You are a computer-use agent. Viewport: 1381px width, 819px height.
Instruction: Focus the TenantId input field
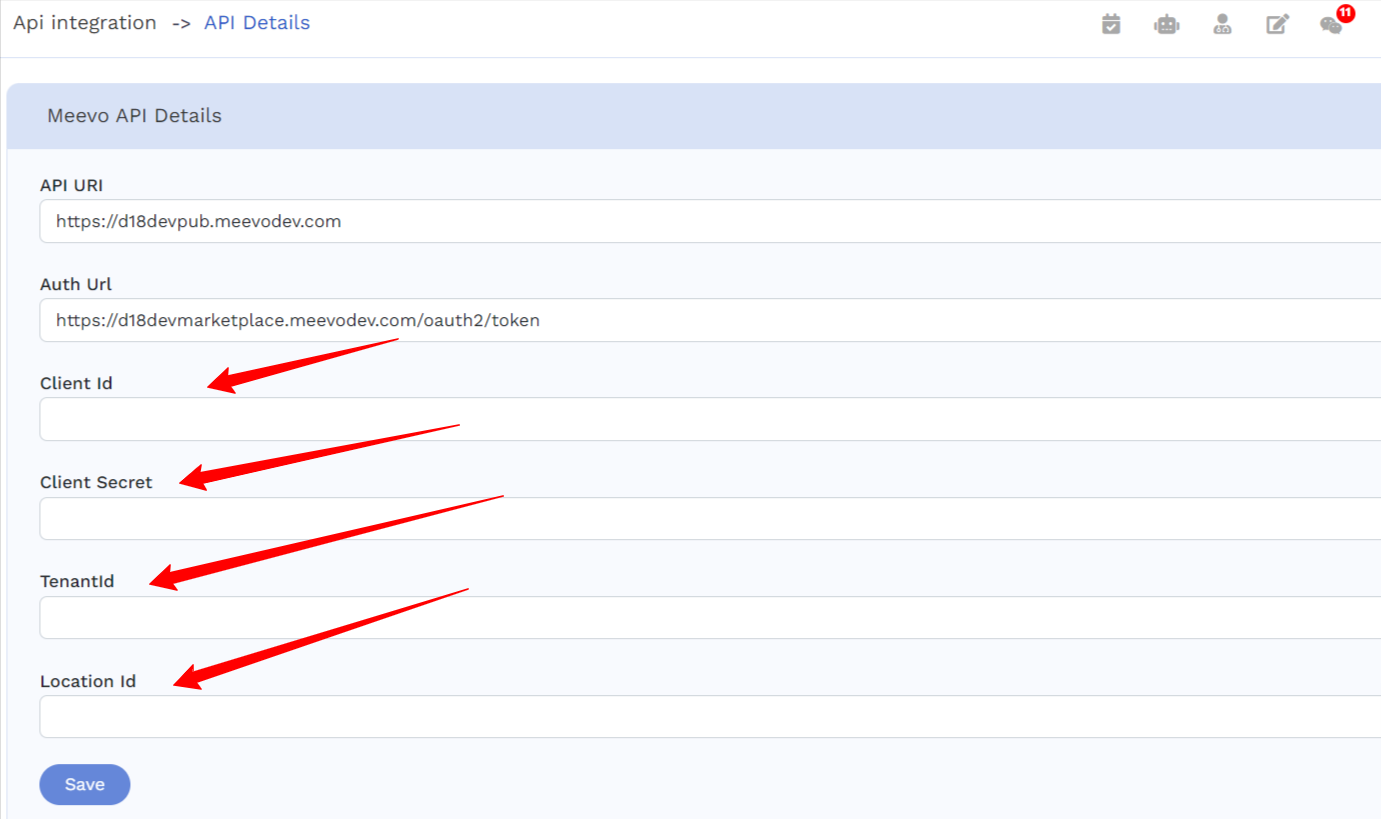point(710,617)
